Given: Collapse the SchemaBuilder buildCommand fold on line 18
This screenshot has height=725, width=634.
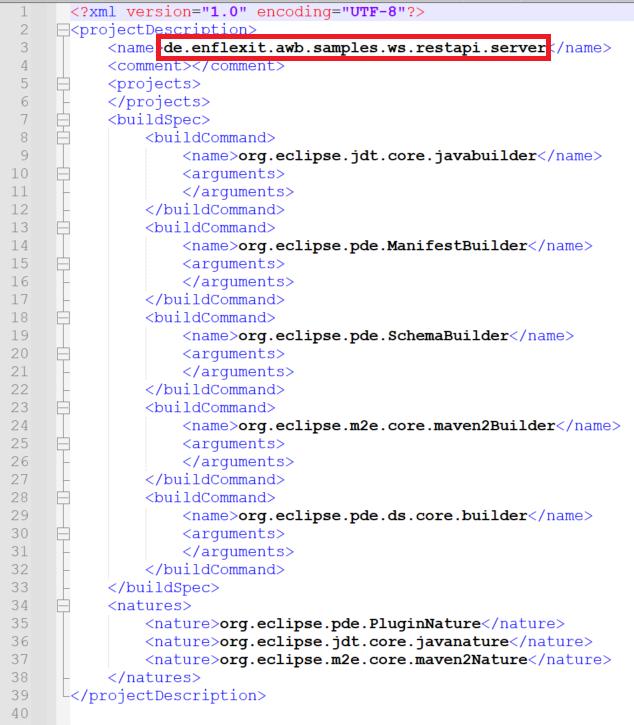Looking at the screenshot, I should pos(64,318).
